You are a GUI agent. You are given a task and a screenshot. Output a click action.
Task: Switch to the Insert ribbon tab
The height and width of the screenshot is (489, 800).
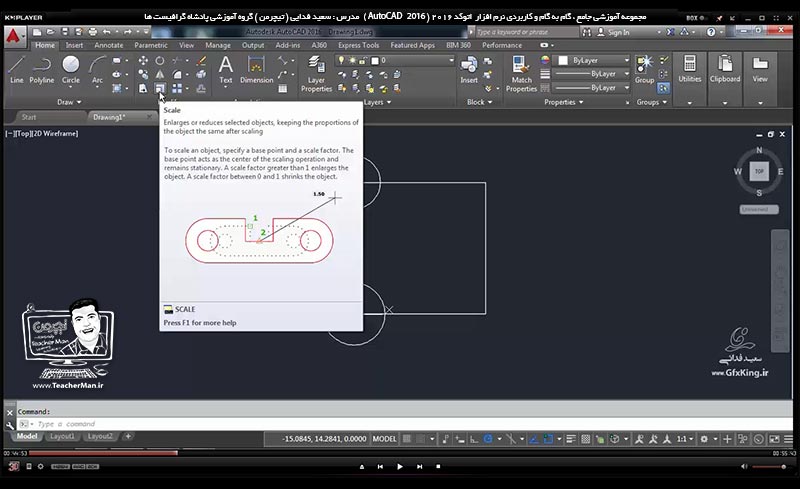pos(74,45)
